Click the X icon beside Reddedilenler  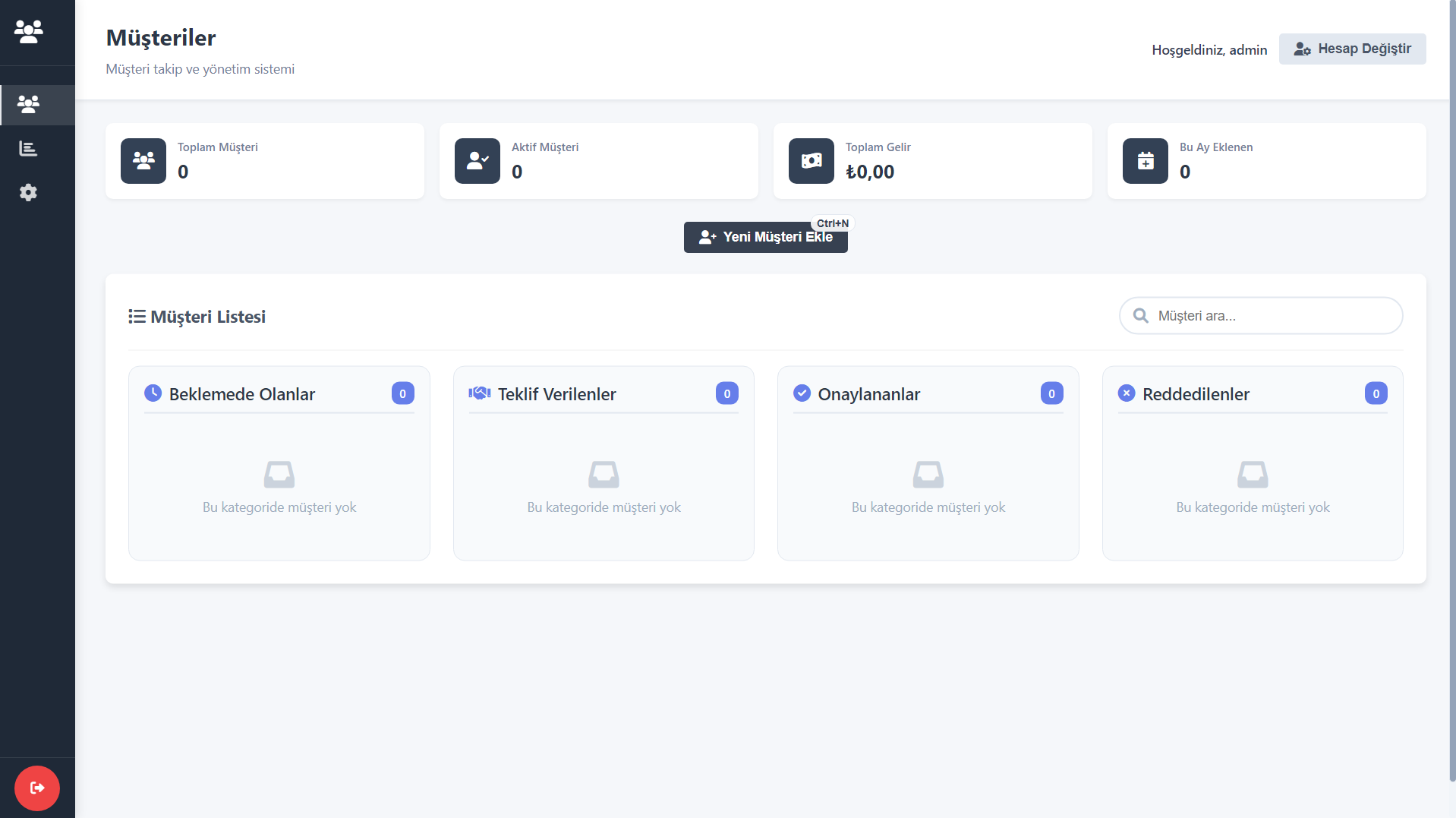1127,393
